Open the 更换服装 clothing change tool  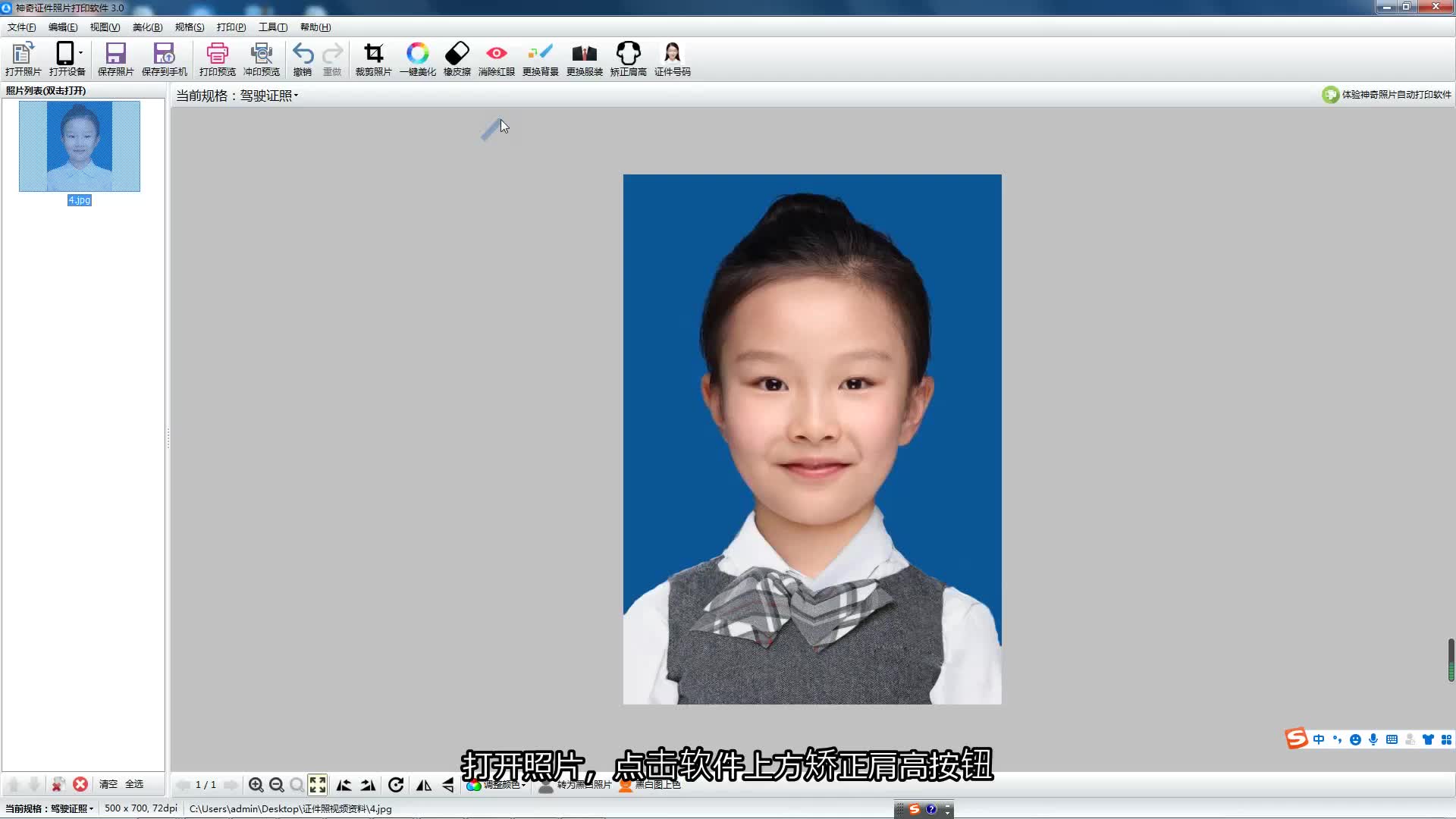click(x=584, y=59)
